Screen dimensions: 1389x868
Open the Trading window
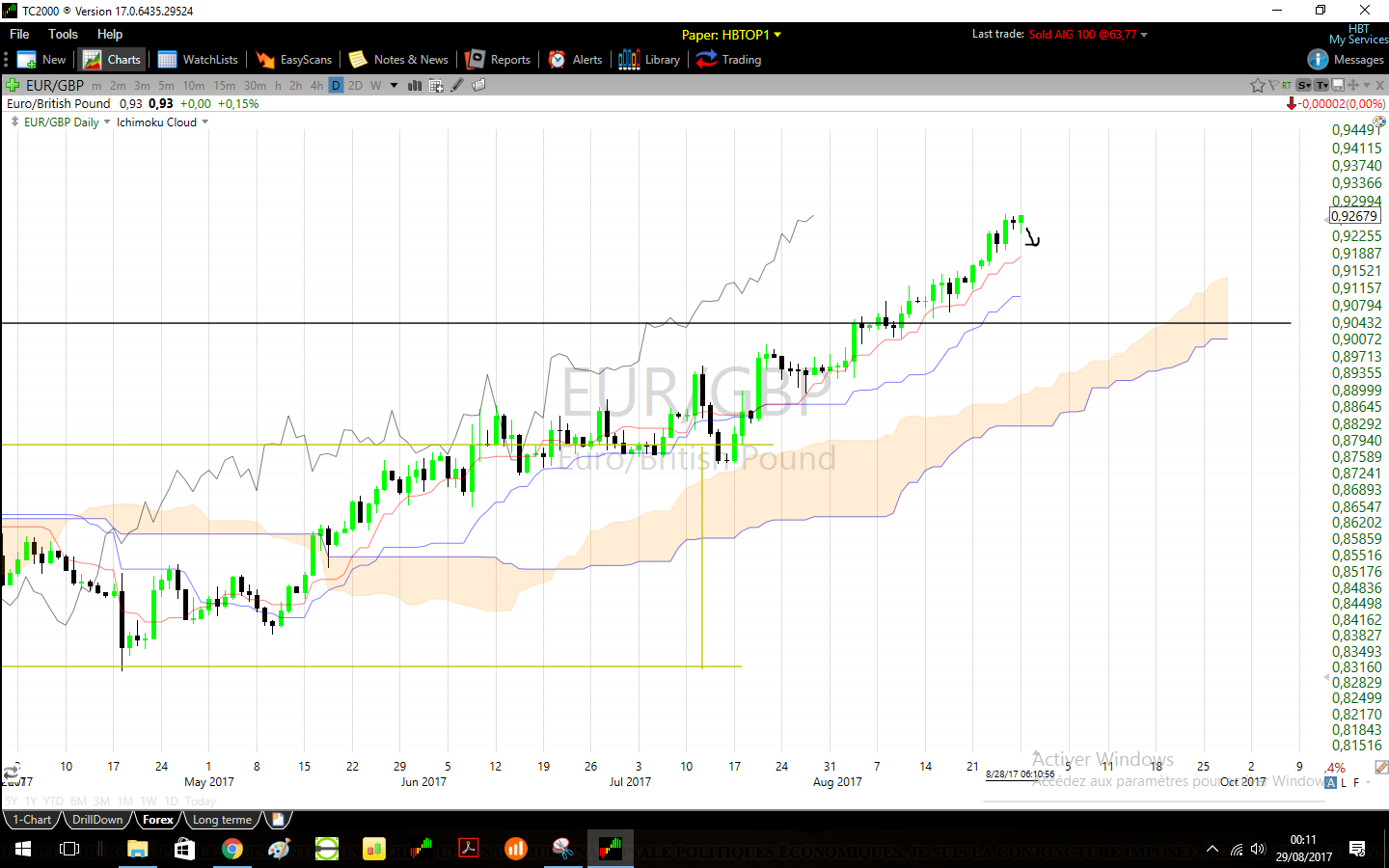pyautogui.click(x=729, y=60)
